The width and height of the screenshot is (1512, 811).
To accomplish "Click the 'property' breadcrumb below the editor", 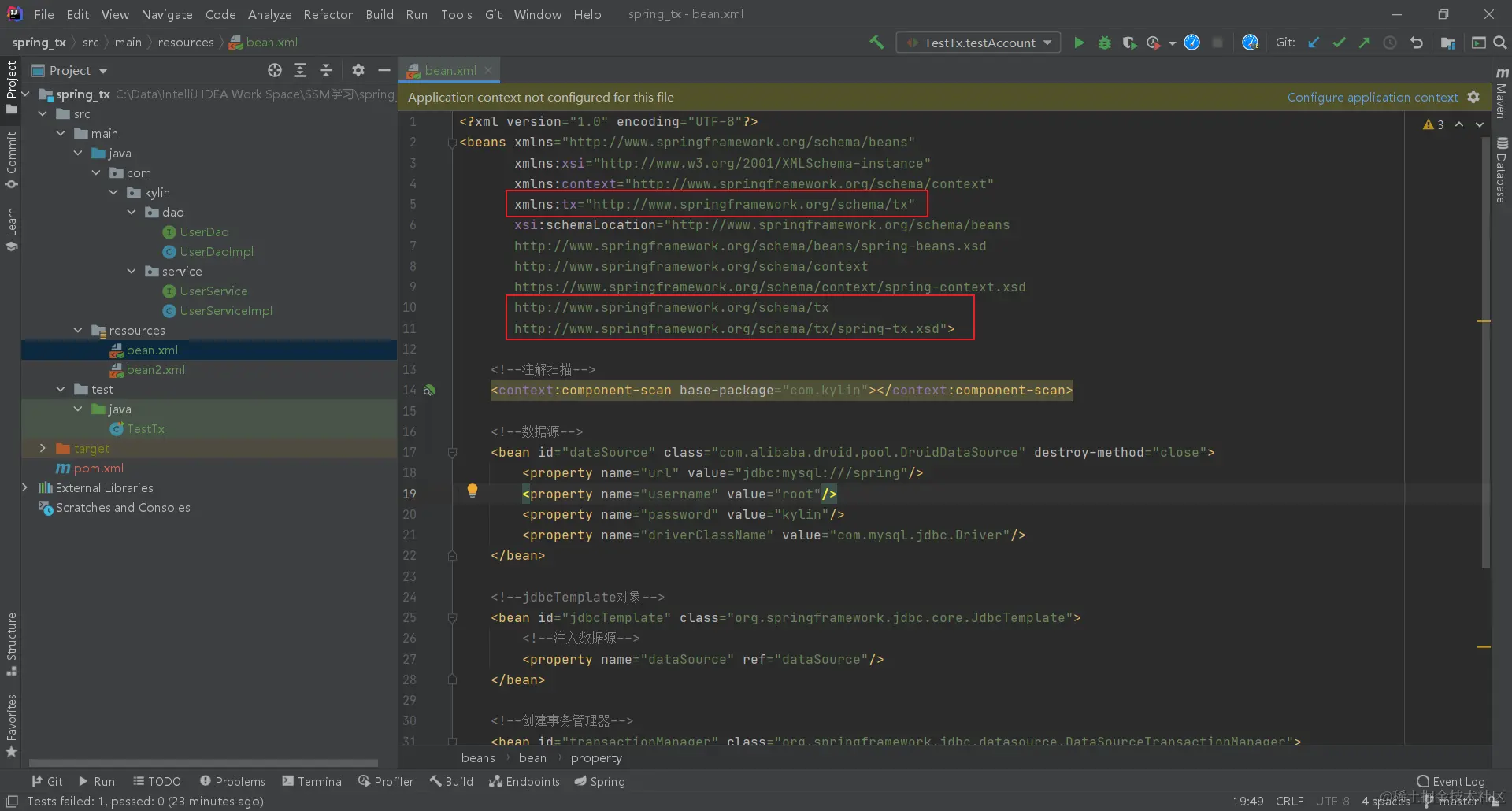I will 596,757.
